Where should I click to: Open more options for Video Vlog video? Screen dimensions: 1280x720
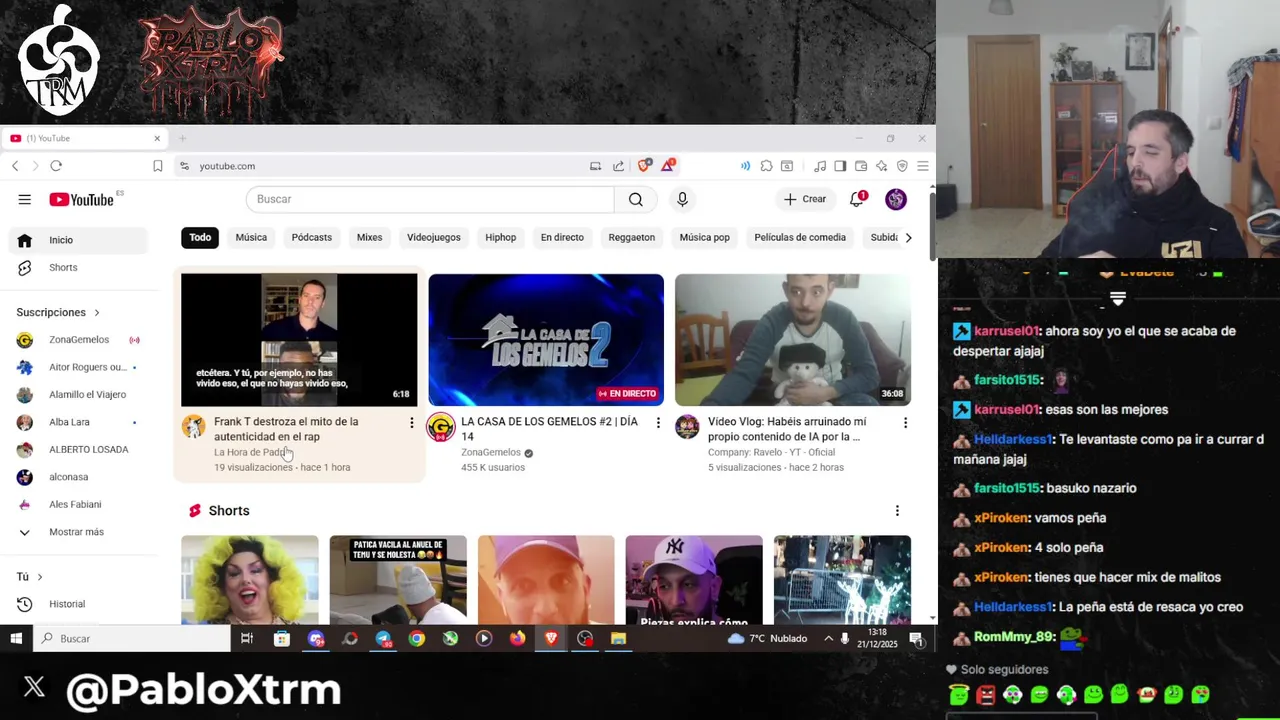(x=905, y=423)
